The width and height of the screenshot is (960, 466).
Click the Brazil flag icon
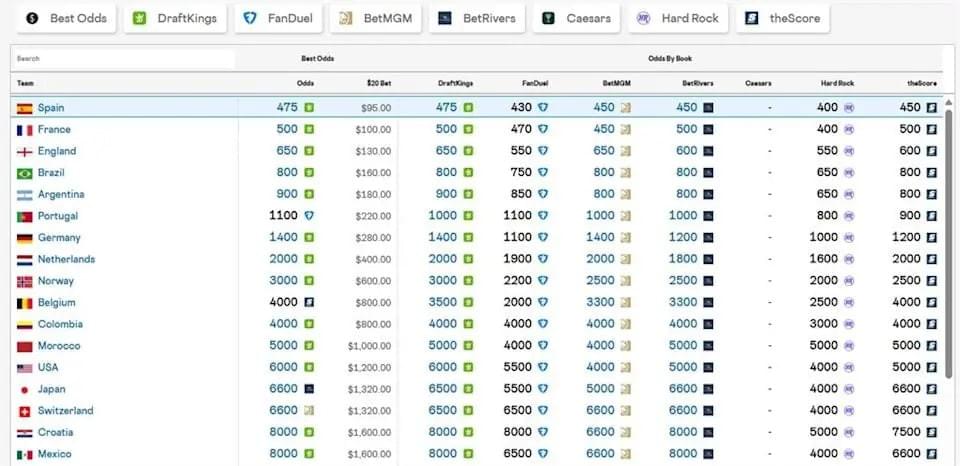coord(24,174)
